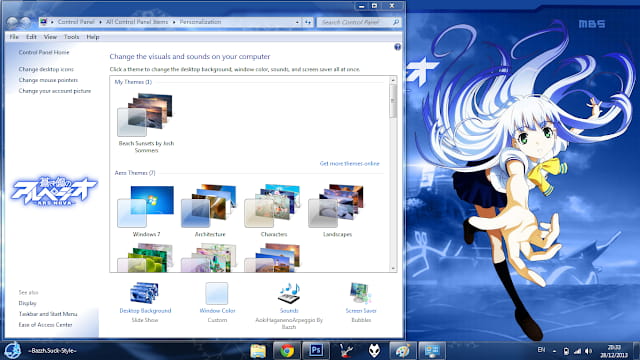Expand arrow after All Control Panel Items
Viewport: 640px width, 360px height.
174,22
